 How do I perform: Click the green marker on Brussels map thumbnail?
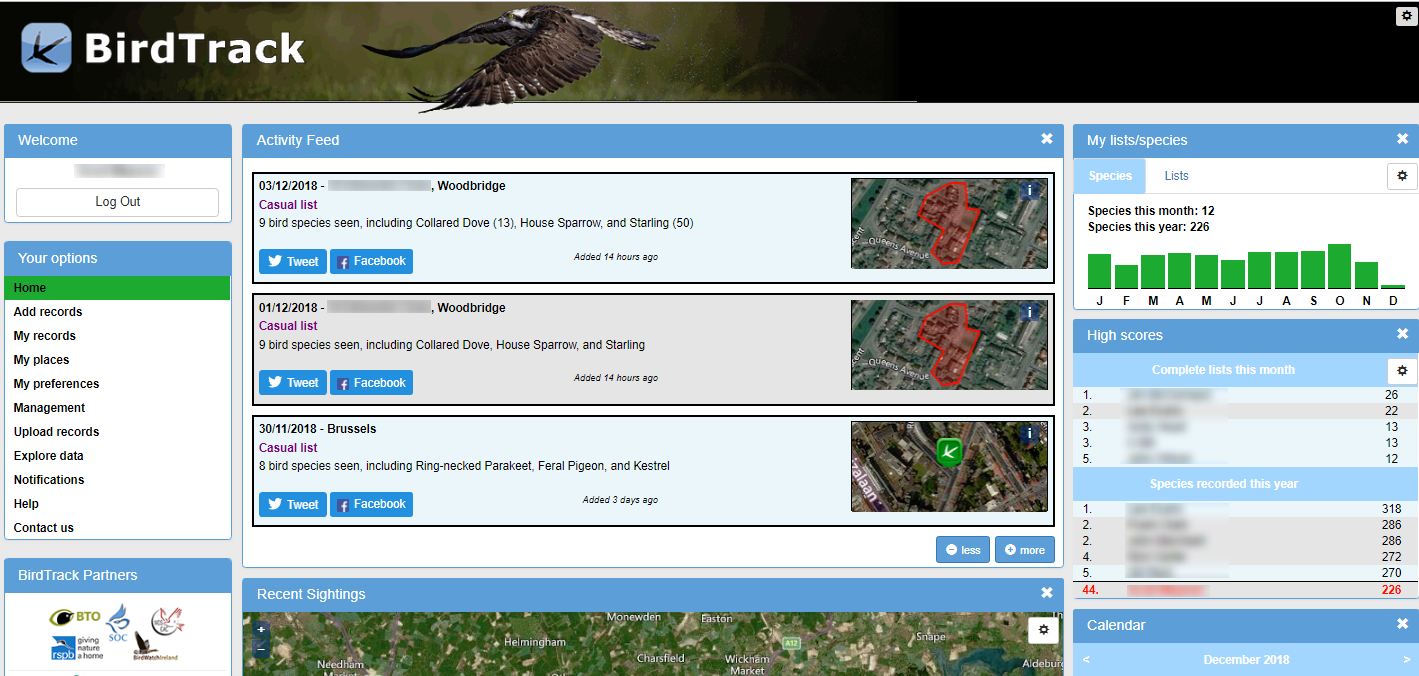pyautogui.click(x=948, y=452)
